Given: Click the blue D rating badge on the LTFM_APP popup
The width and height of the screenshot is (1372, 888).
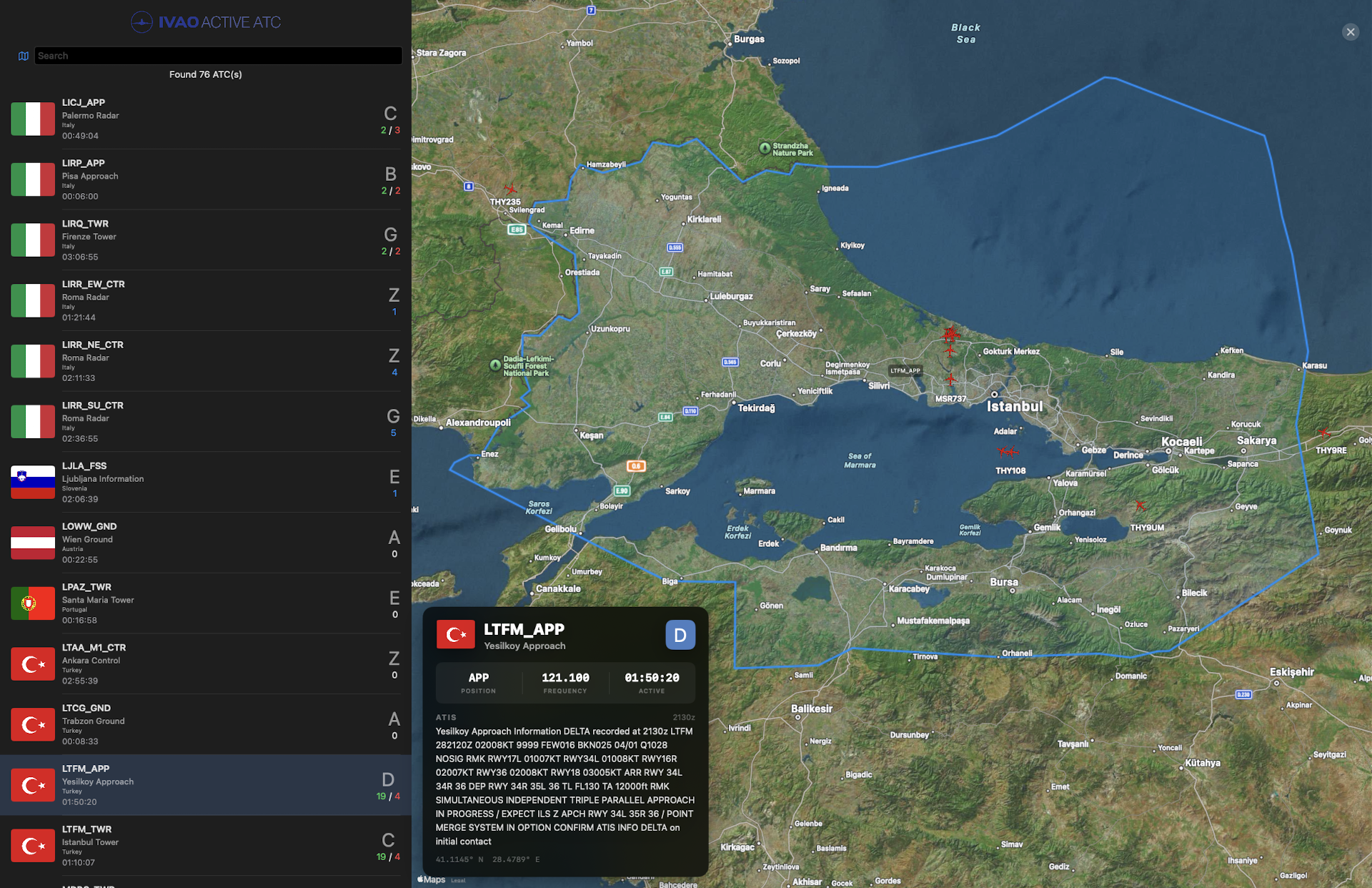Looking at the screenshot, I should [x=680, y=634].
